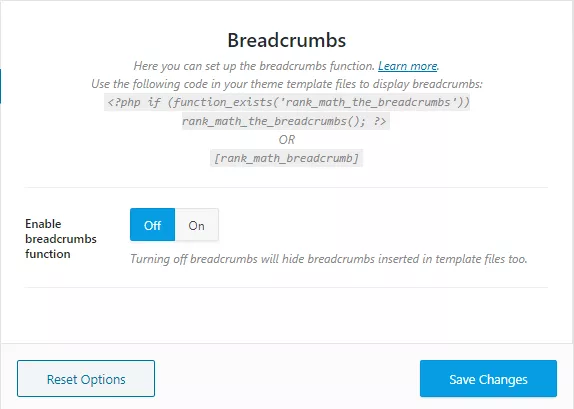Turn breadcrumbs function On
Viewport: 574px width, 409px height.
coord(197,225)
